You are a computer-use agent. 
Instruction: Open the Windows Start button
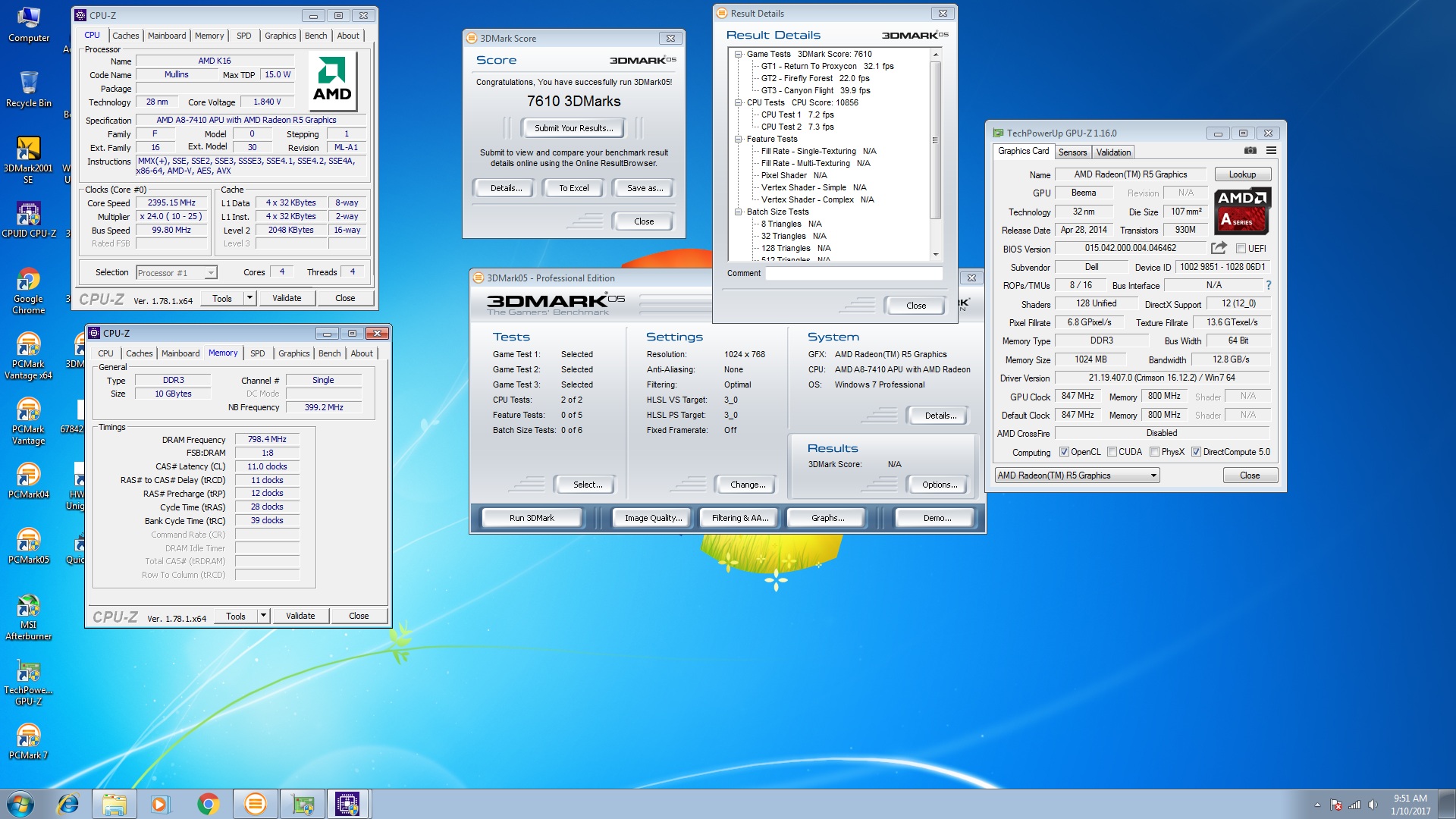(x=20, y=804)
